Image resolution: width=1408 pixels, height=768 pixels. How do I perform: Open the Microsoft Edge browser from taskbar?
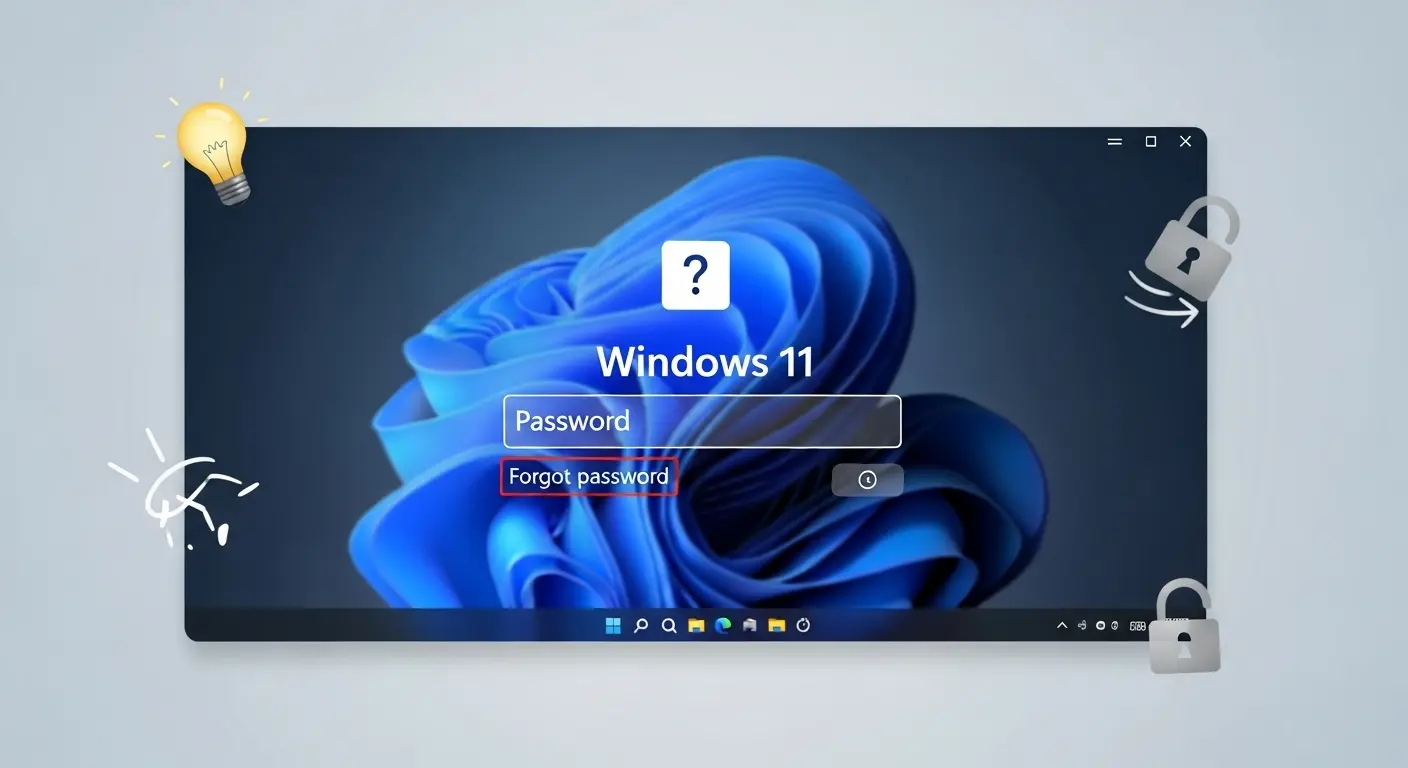click(x=723, y=626)
